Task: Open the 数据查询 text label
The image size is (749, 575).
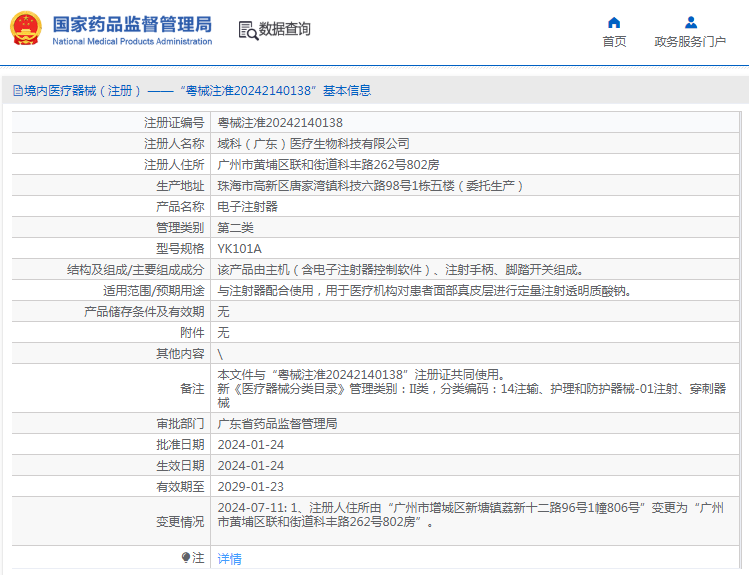Action: pyautogui.click(x=285, y=30)
